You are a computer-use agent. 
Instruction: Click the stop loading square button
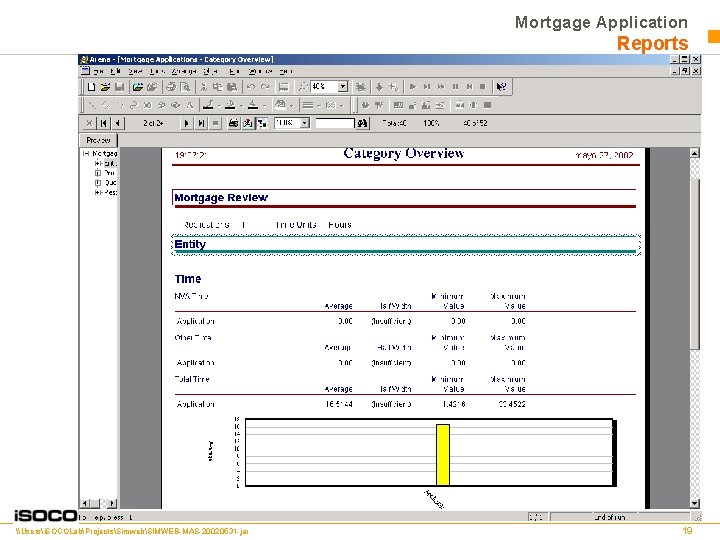[215, 123]
